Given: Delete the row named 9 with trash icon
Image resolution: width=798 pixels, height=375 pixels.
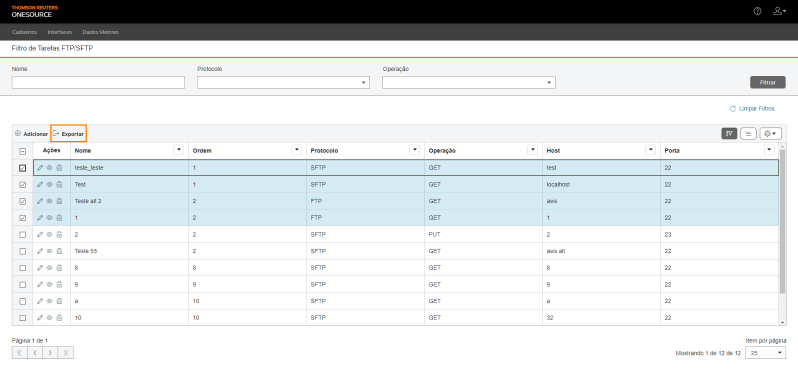Looking at the screenshot, I should [59, 284].
